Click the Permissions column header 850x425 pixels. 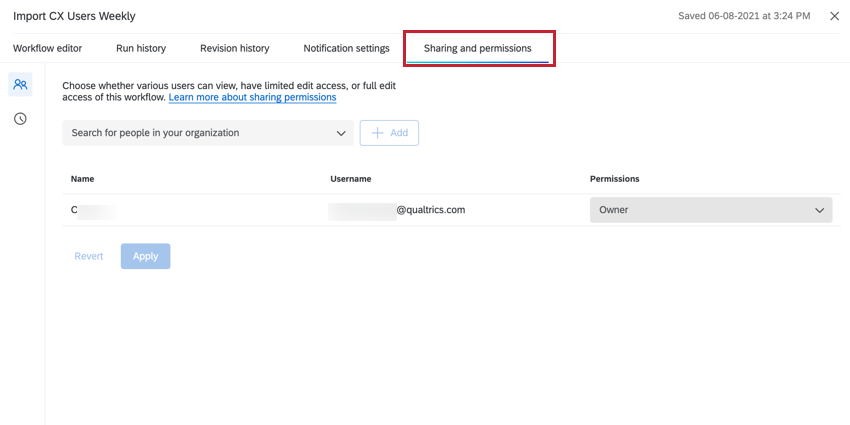point(614,179)
